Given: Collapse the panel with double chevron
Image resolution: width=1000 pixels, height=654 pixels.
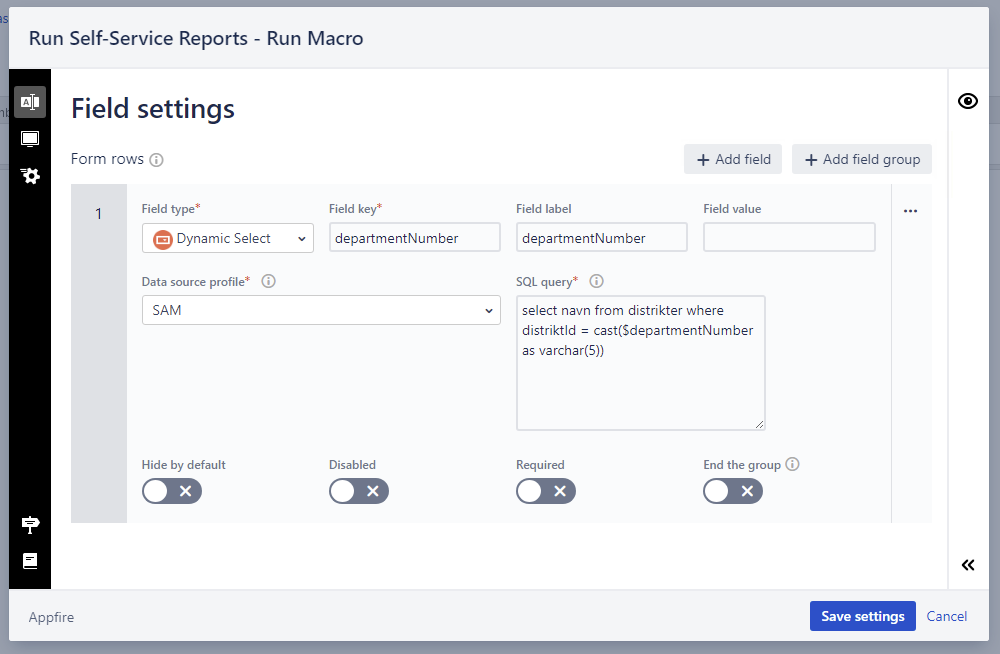Looking at the screenshot, I should 967,565.
